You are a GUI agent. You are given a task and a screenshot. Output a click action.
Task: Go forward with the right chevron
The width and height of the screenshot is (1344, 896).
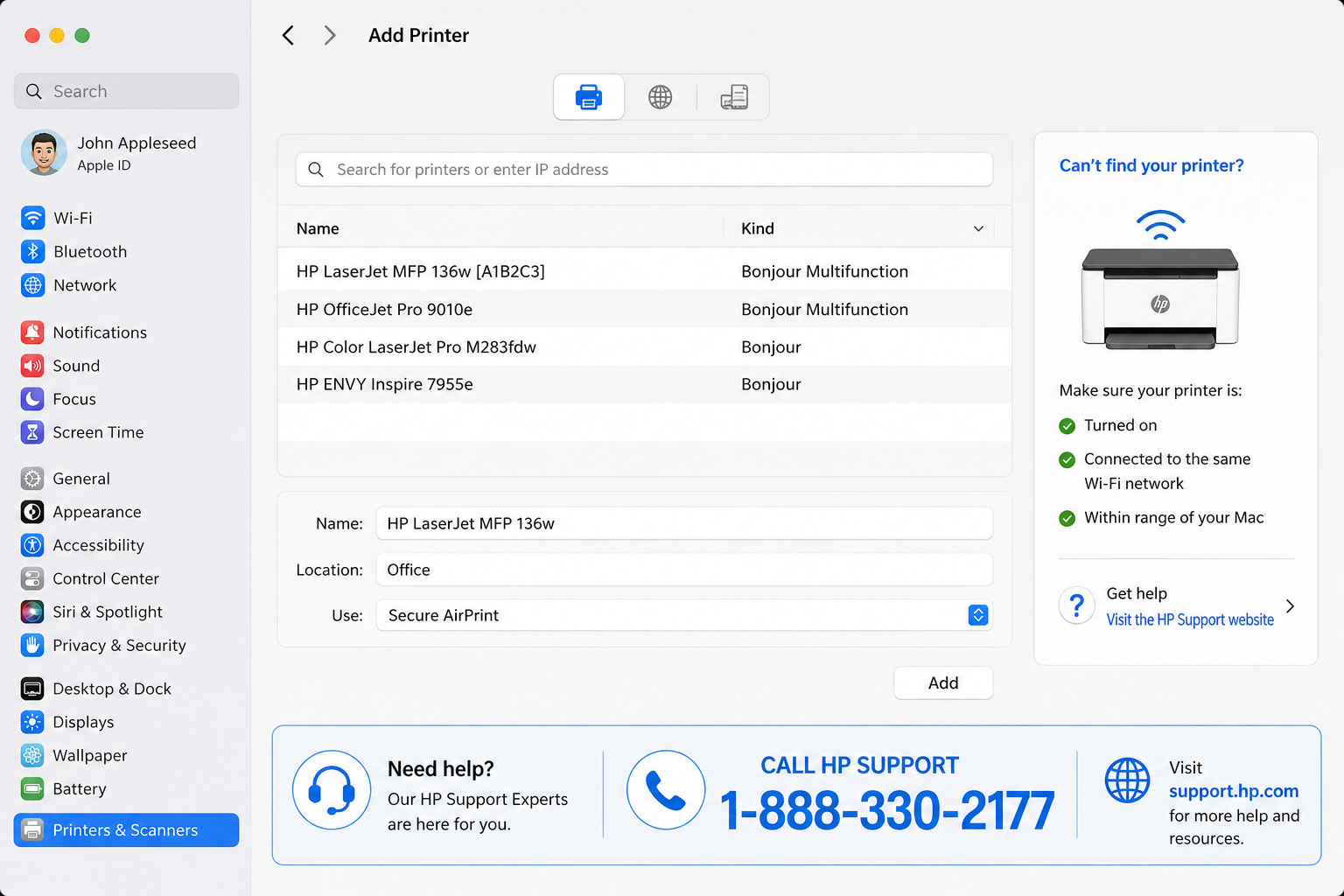[x=330, y=35]
